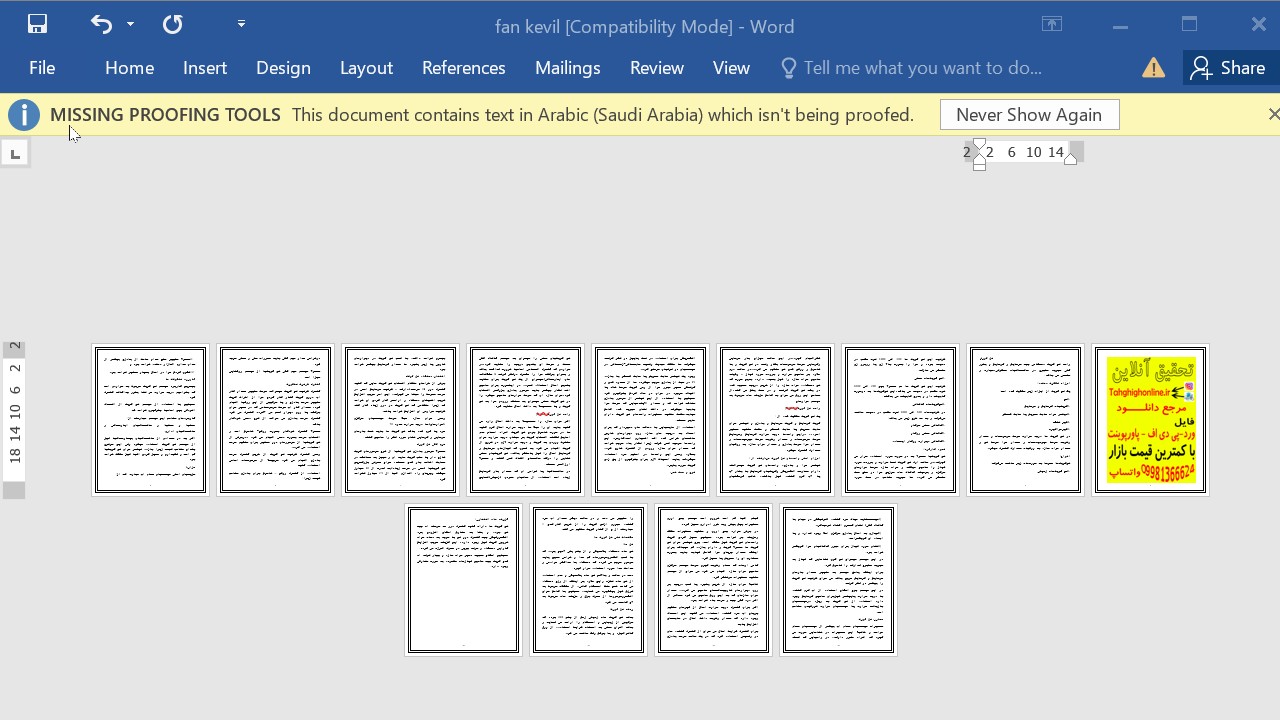Select the second page in the bottom row
This screenshot has height=720, width=1280.
[x=588, y=580]
